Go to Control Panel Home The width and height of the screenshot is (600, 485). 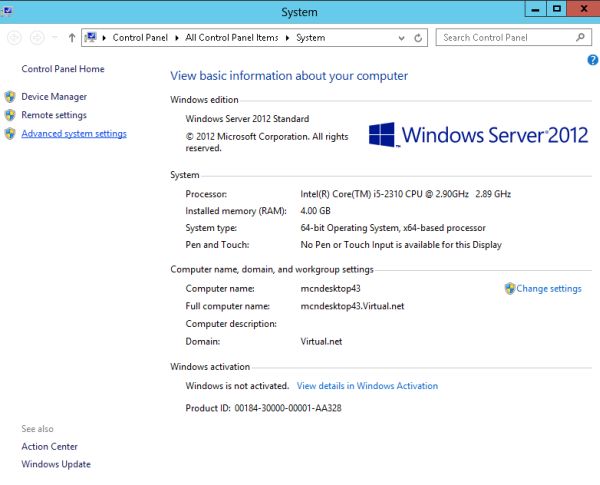click(x=63, y=69)
